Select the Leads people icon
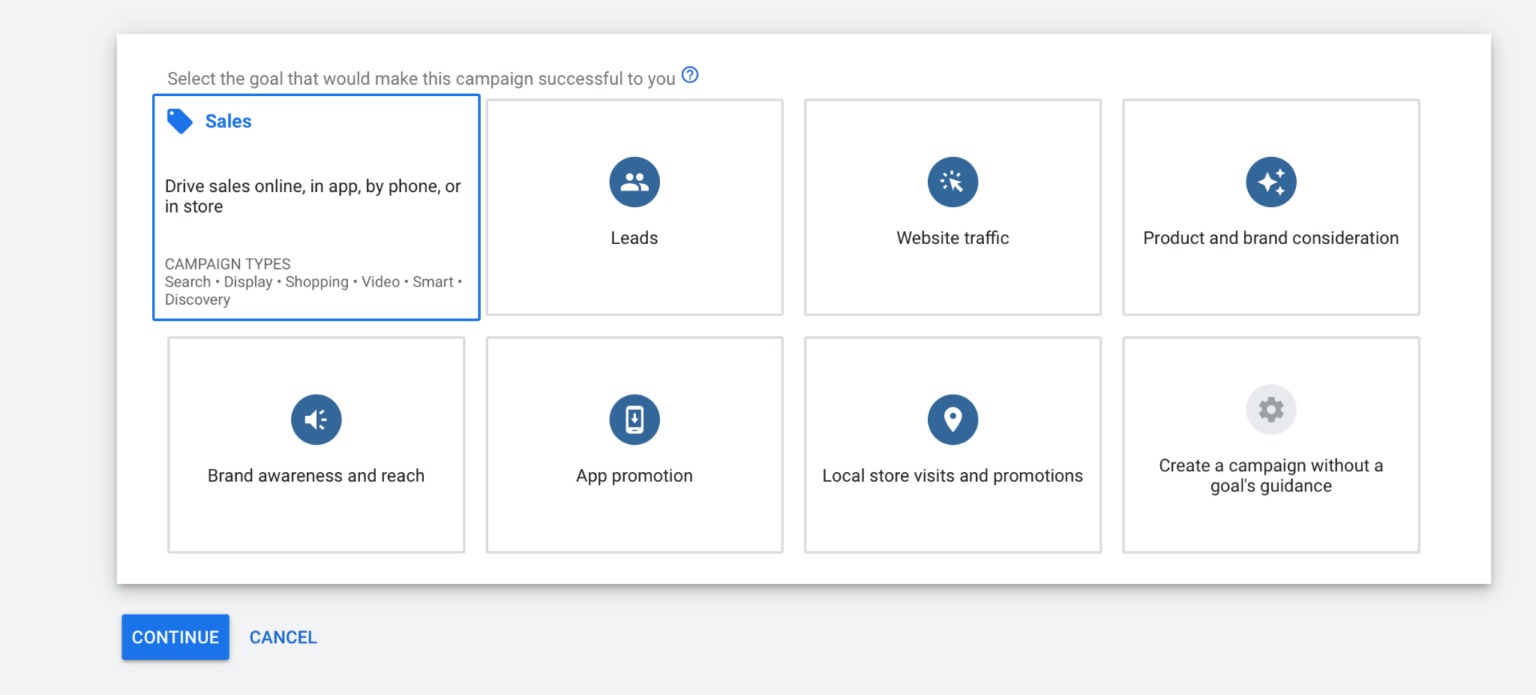 634,182
